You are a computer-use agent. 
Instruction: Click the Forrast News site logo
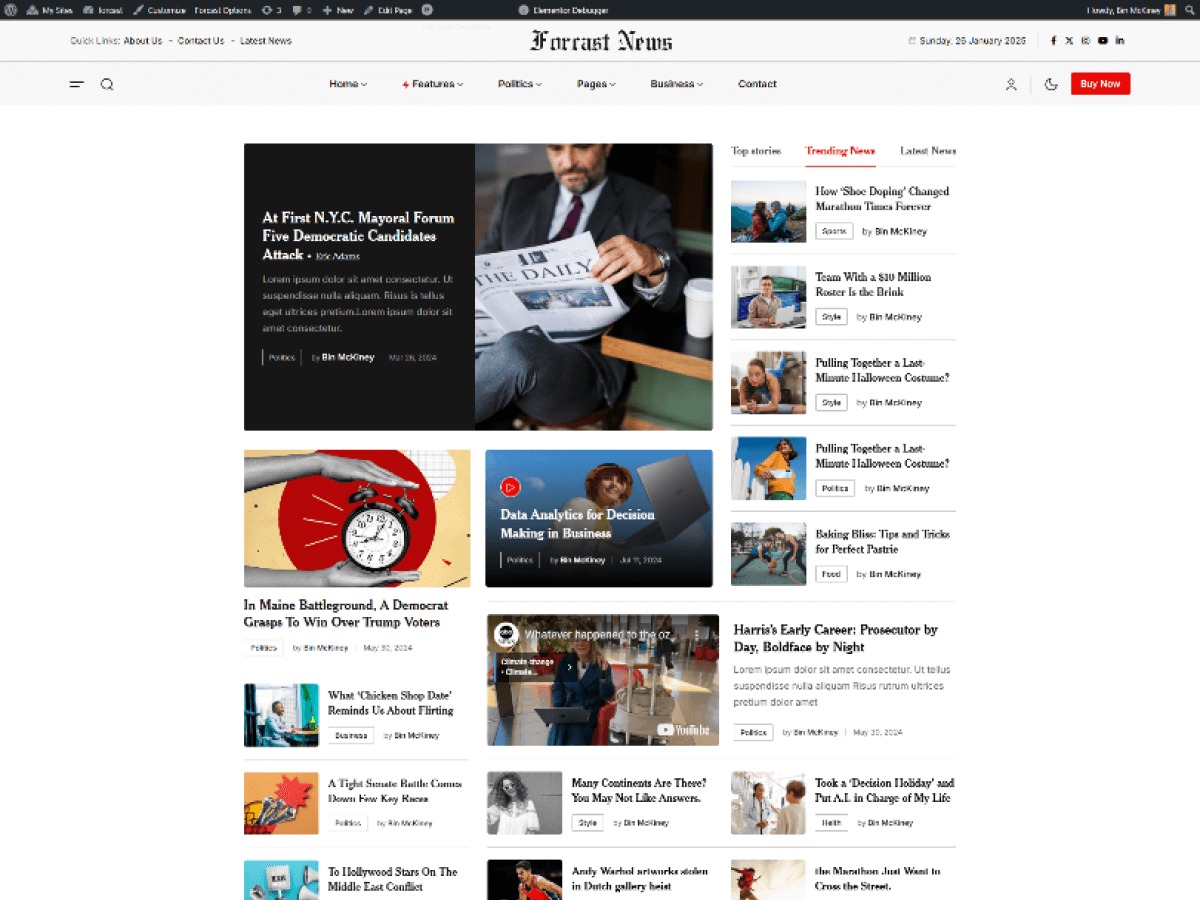601,41
